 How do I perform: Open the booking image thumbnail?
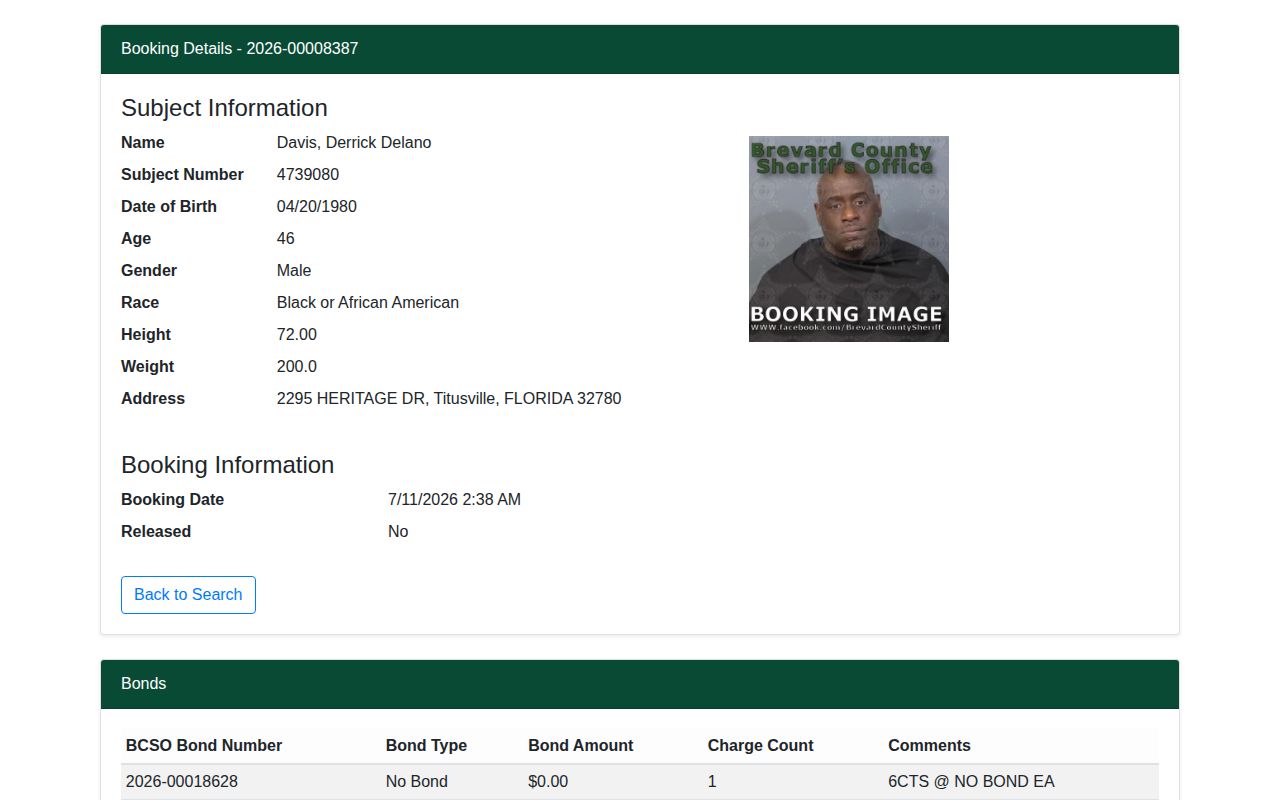[x=849, y=239]
